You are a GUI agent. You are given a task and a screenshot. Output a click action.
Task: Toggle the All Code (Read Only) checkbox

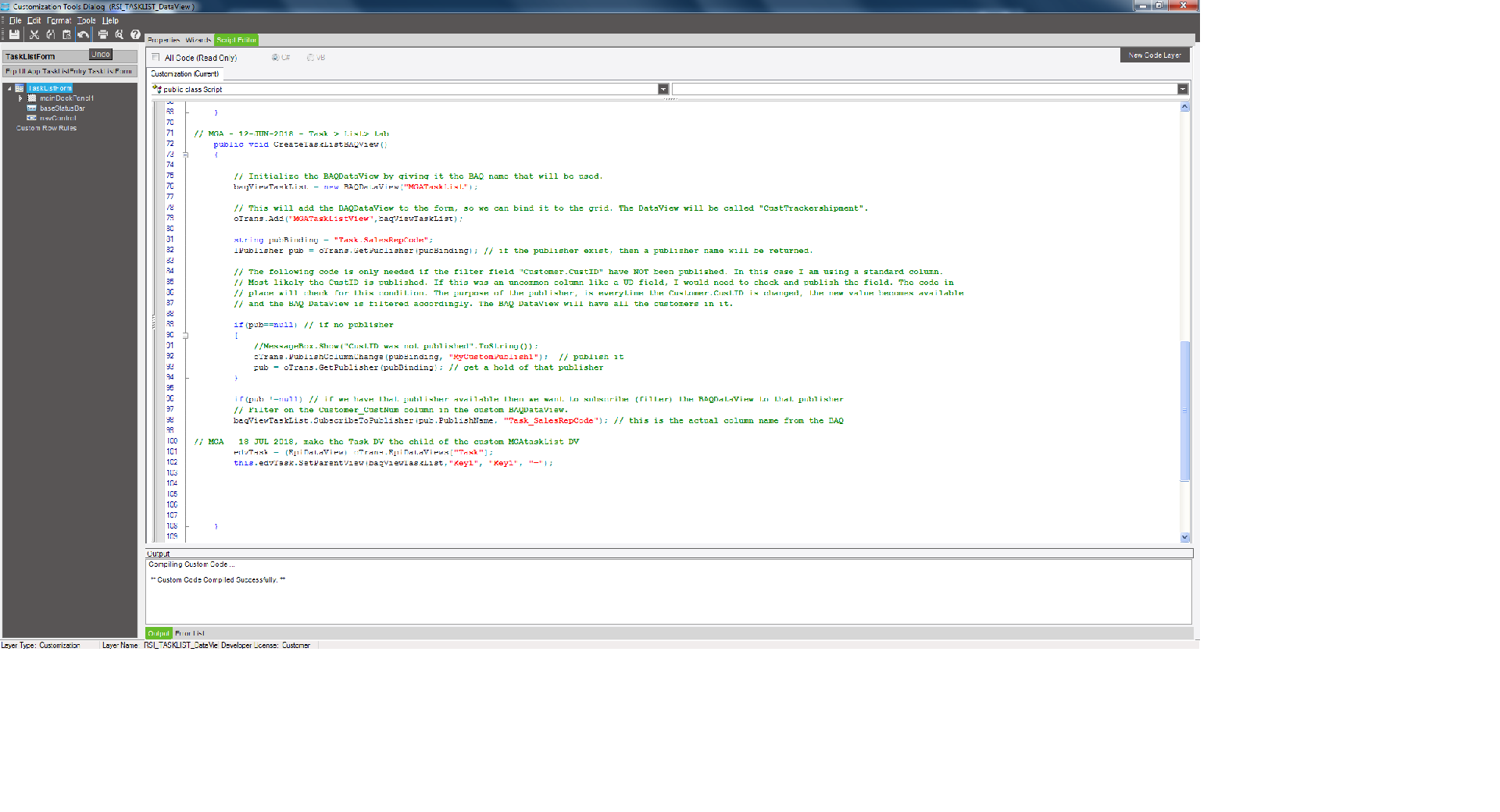pyautogui.click(x=156, y=57)
